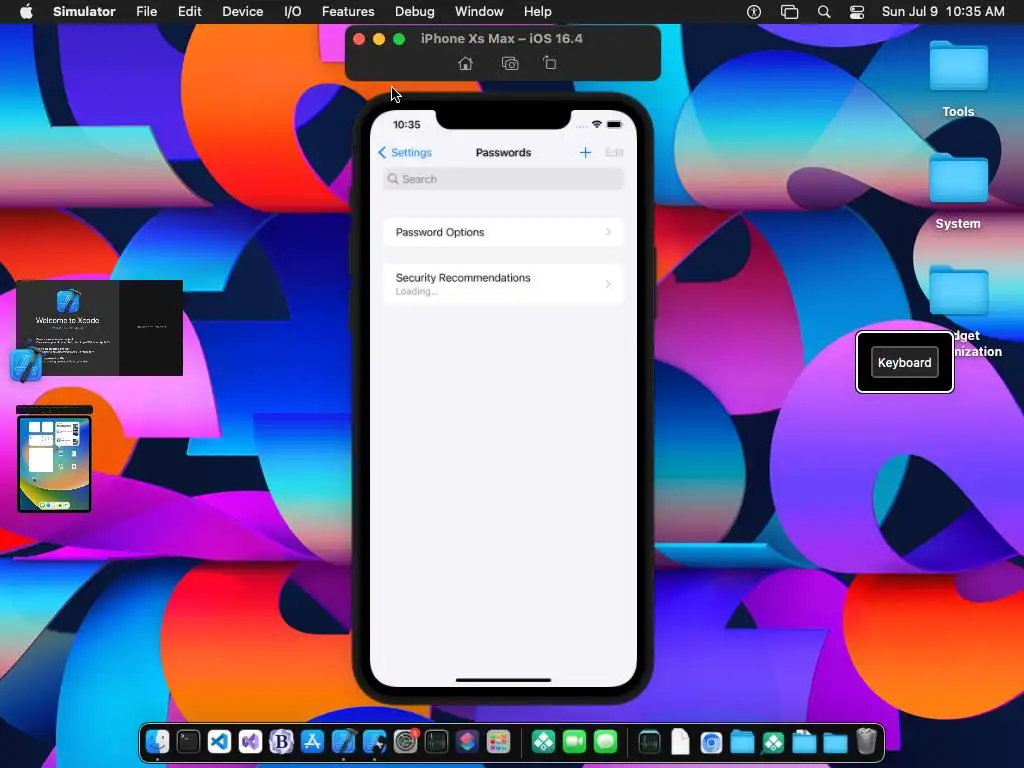Image resolution: width=1024 pixels, height=768 pixels.
Task: Open the Simulator icon in the Dock
Action: coord(375,742)
